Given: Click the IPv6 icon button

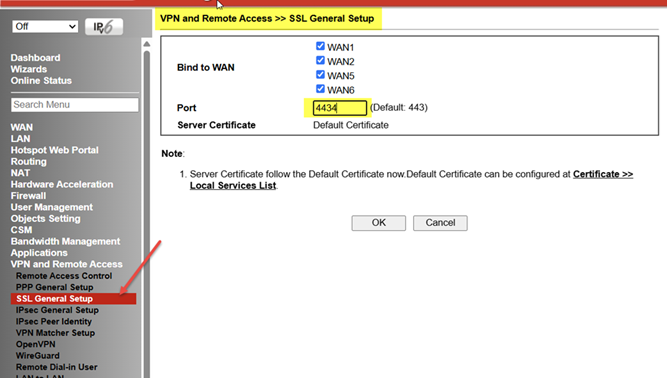Looking at the screenshot, I should tap(104, 27).
